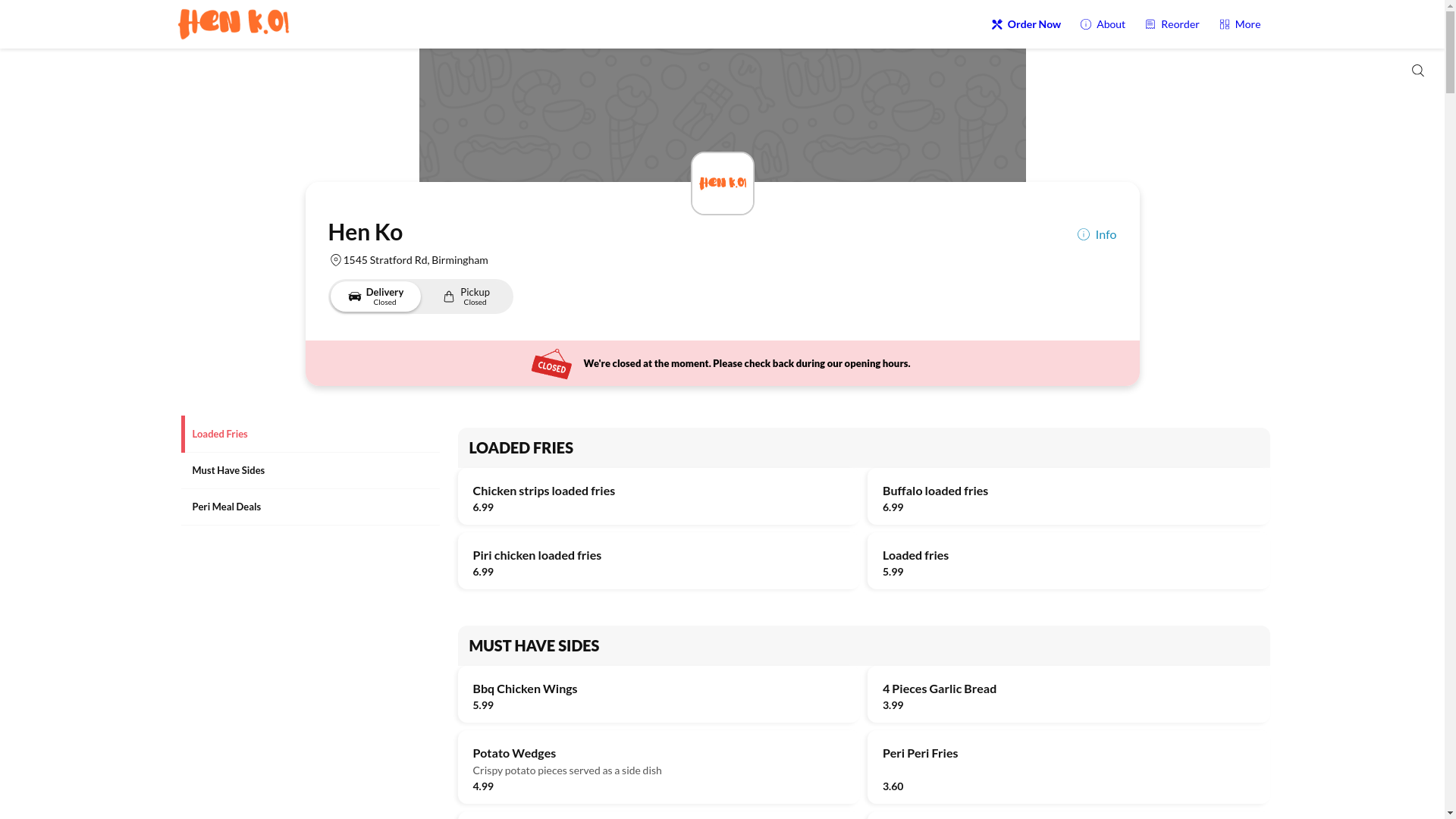
Task: Select Chicken strips loaded fries item
Action: coord(658,497)
